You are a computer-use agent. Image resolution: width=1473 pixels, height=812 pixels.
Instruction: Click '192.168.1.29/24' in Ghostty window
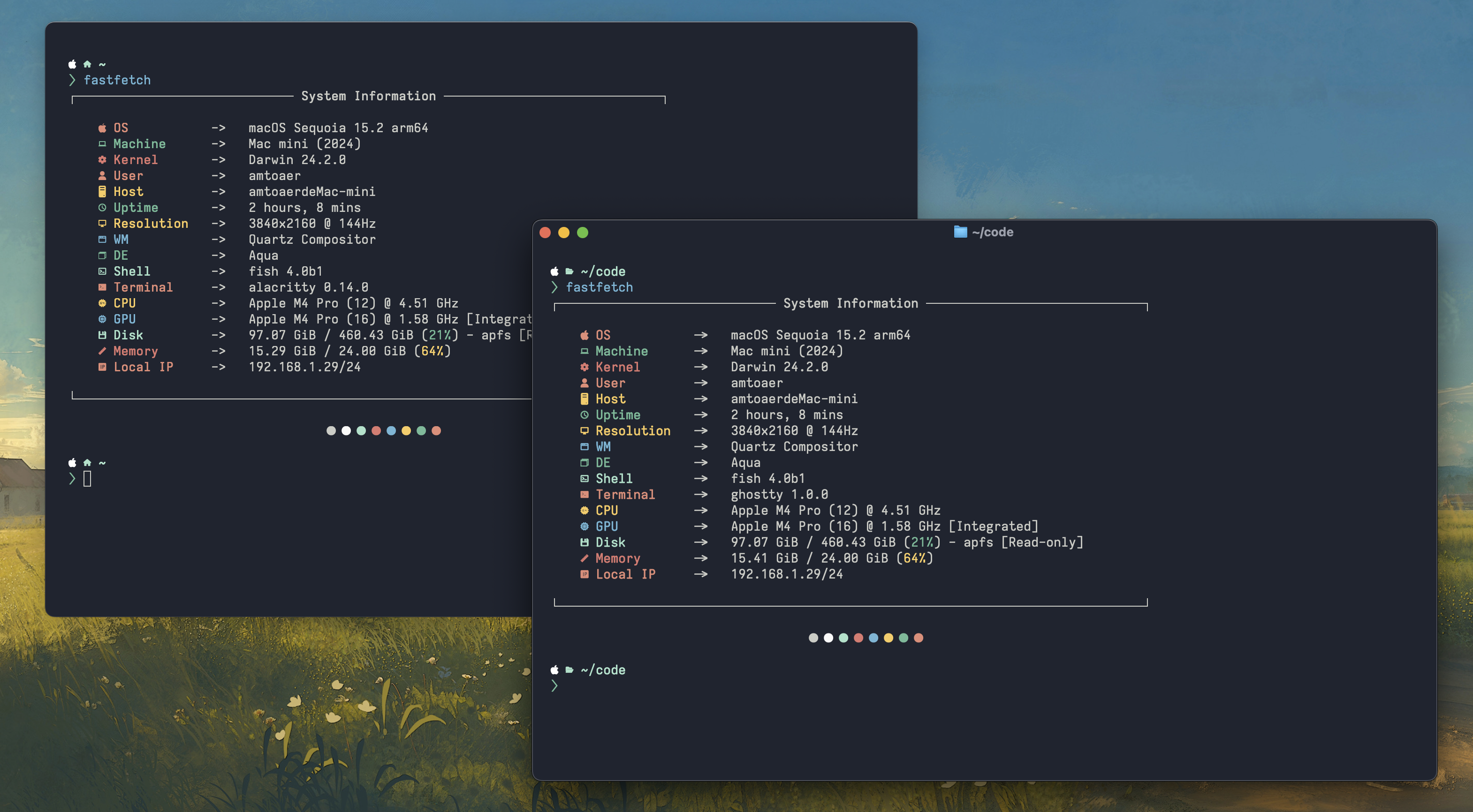click(x=787, y=574)
